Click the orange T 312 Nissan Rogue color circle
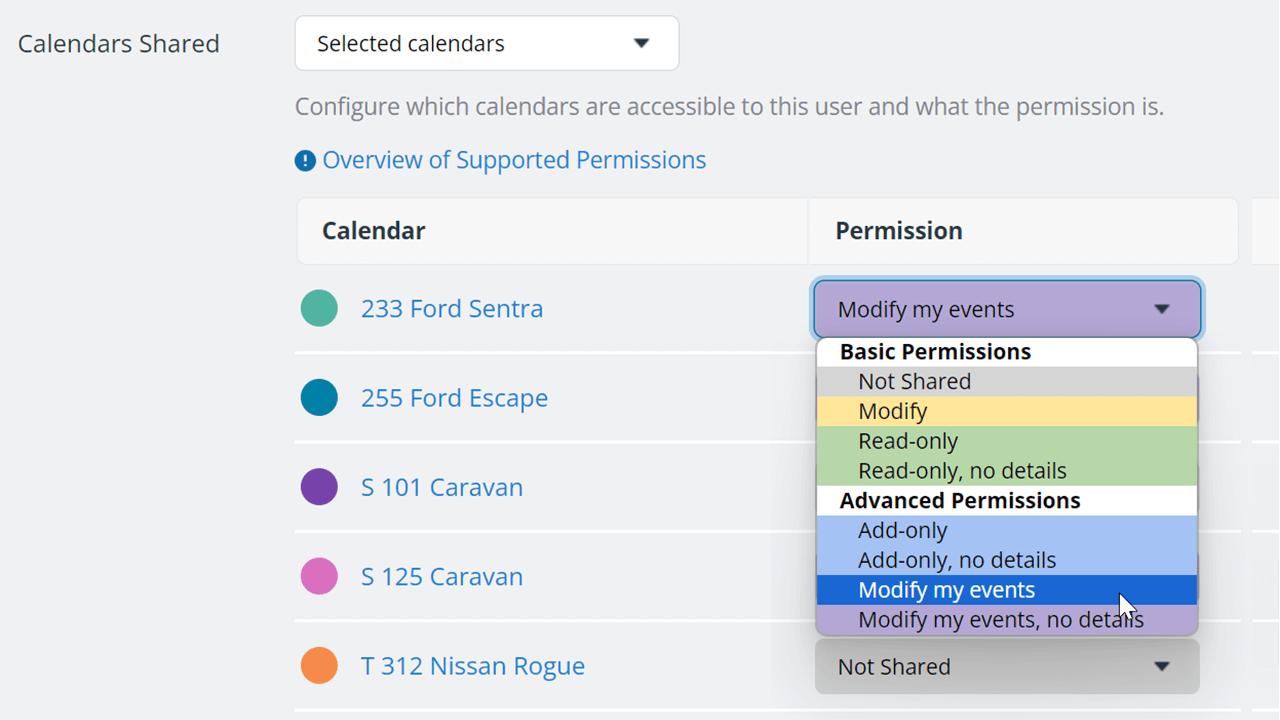The image size is (1280, 720). click(319, 666)
